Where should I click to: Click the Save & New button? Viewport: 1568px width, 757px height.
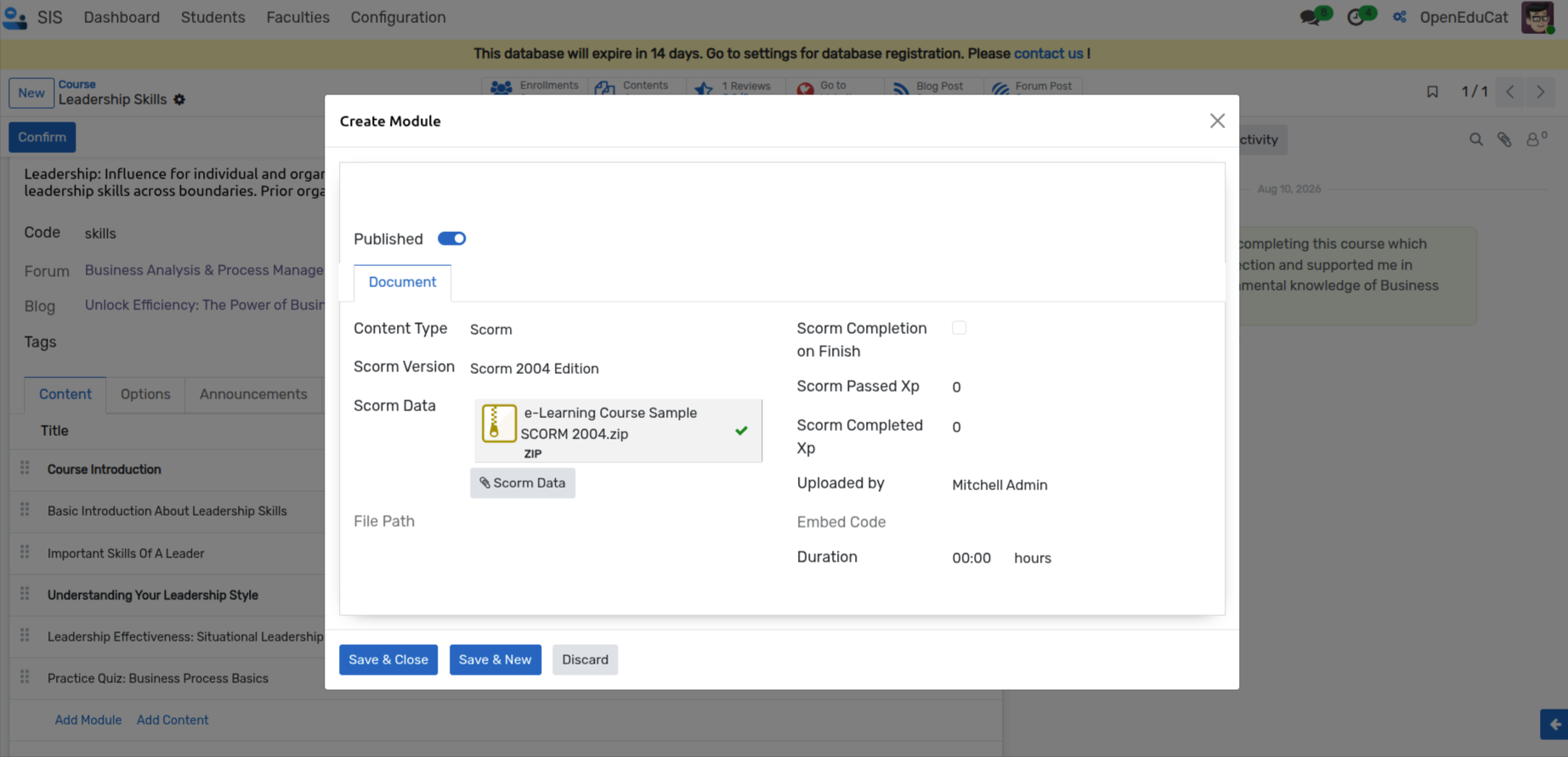coord(495,659)
